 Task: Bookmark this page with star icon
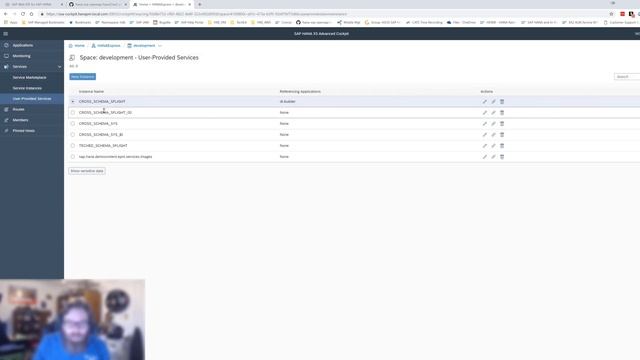pyautogui.click(x=611, y=14)
